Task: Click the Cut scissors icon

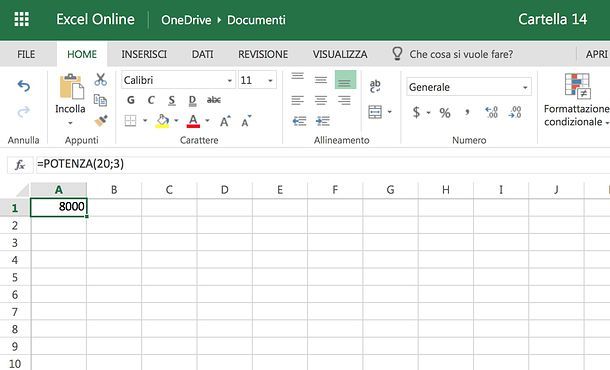Action: 101,79
